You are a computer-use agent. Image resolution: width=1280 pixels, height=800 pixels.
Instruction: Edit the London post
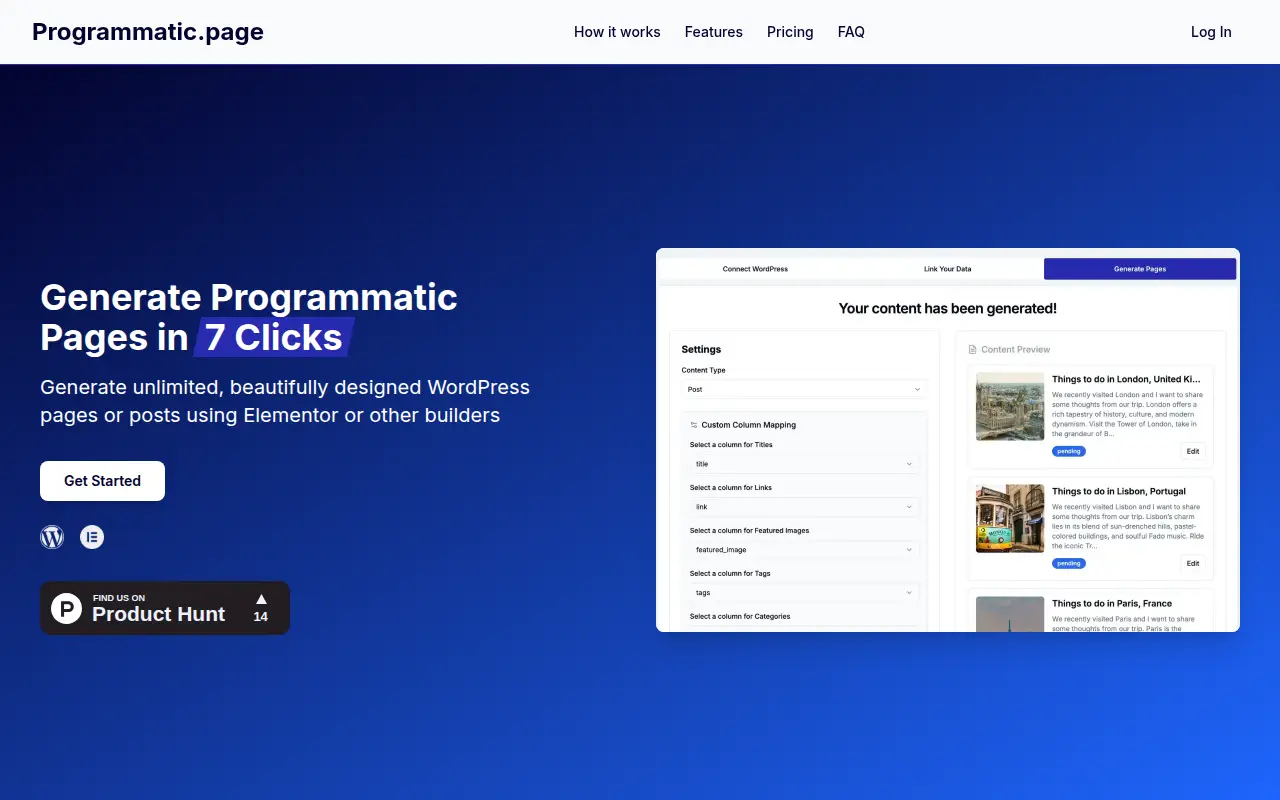[1193, 451]
